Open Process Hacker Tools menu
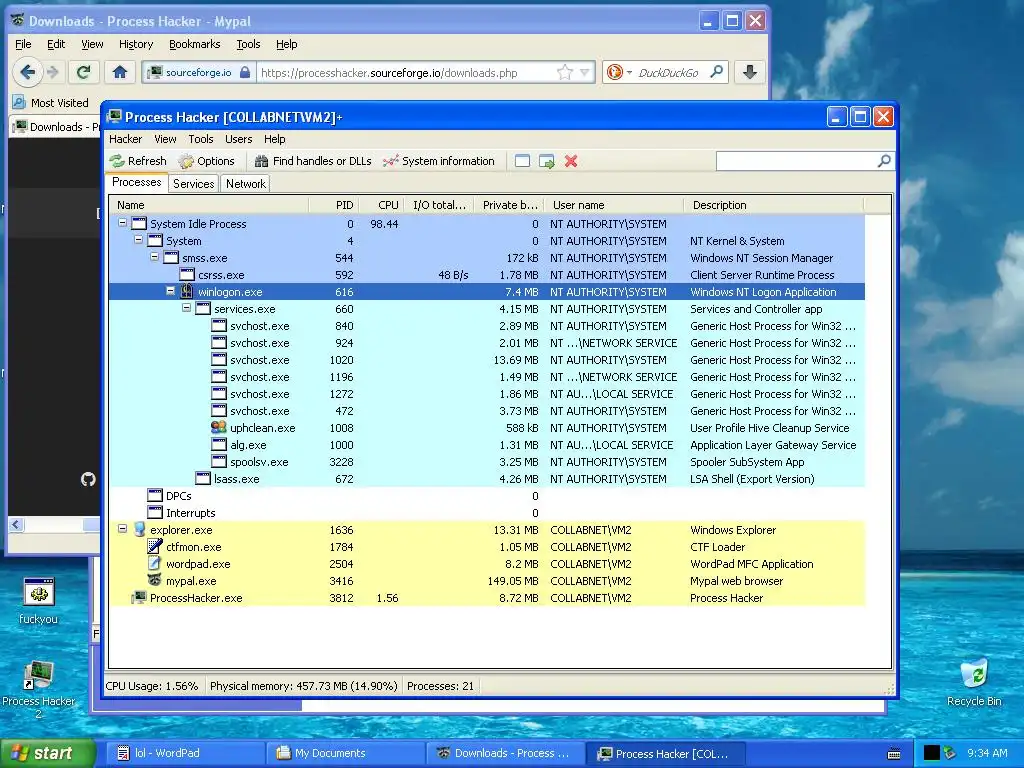This screenshot has width=1024, height=768. click(201, 139)
